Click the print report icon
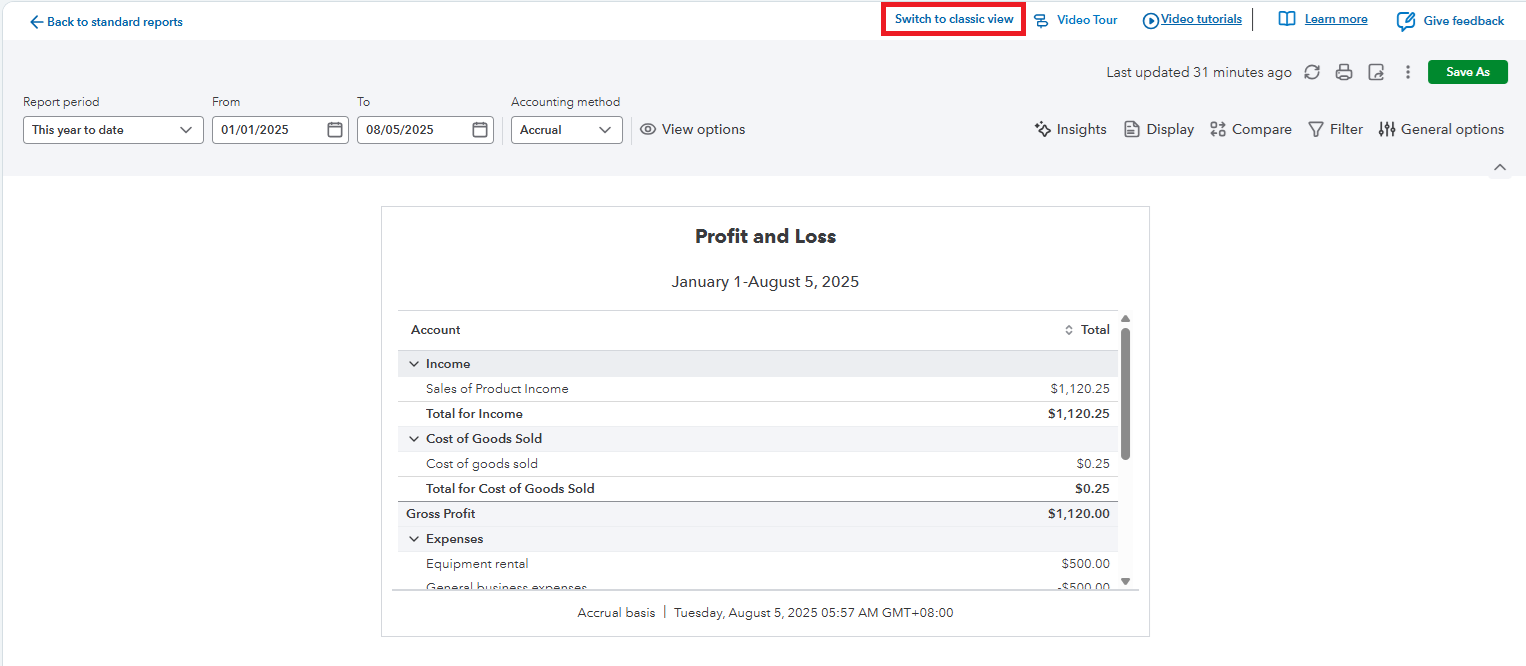The height and width of the screenshot is (666, 1526). pos(1344,72)
